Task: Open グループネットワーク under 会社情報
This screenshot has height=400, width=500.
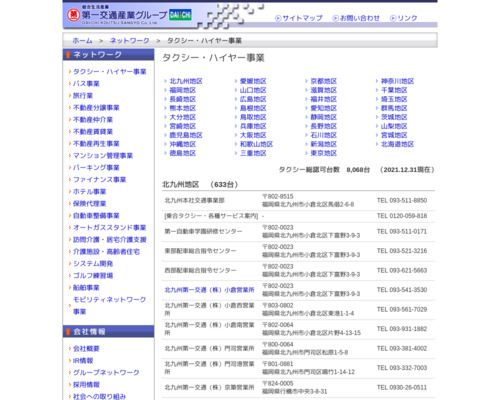Action: coord(106,373)
